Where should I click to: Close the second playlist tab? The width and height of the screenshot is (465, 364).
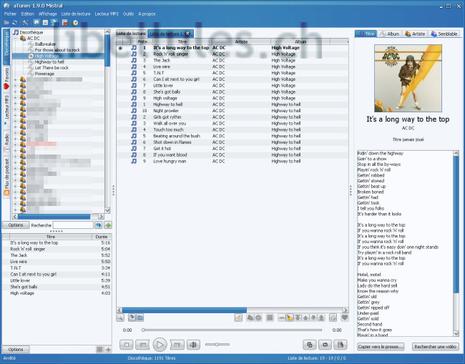click(x=188, y=34)
